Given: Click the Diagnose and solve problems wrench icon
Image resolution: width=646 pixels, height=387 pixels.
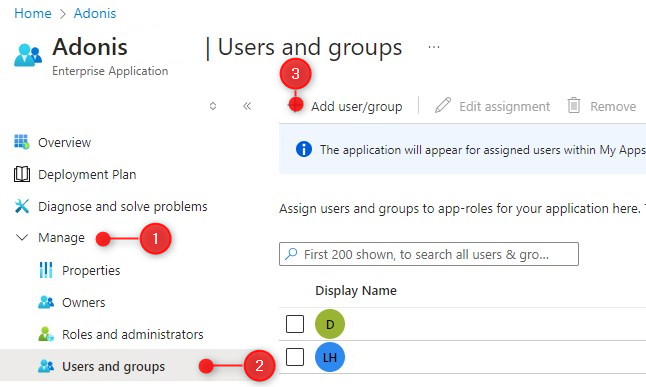Looking at the screenshot, I should click(x=21, y=206).
